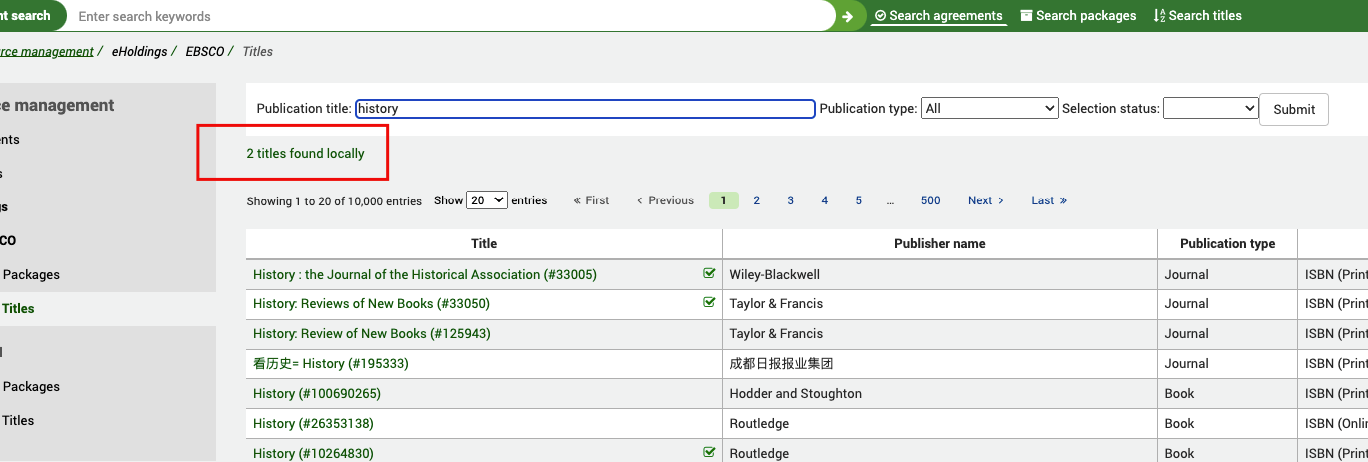Change the Show entries count dropdown

[487, 201]
